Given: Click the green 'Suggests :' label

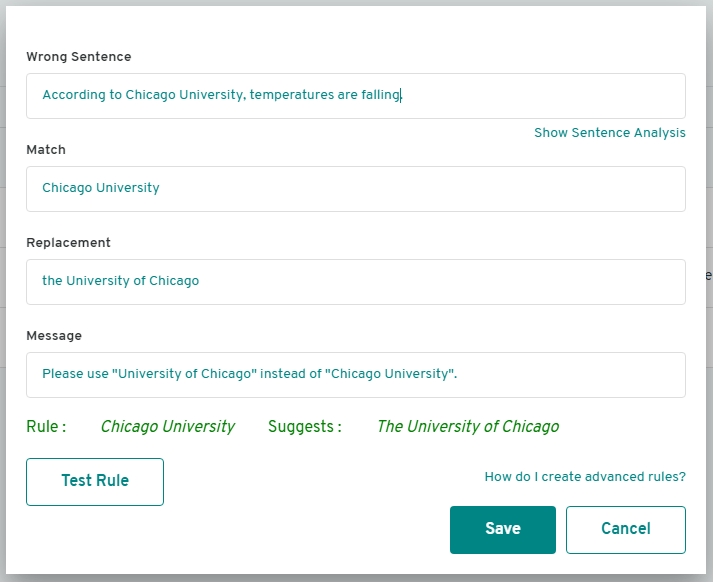Looking at the screenshot, I should [x=305, y=426].
